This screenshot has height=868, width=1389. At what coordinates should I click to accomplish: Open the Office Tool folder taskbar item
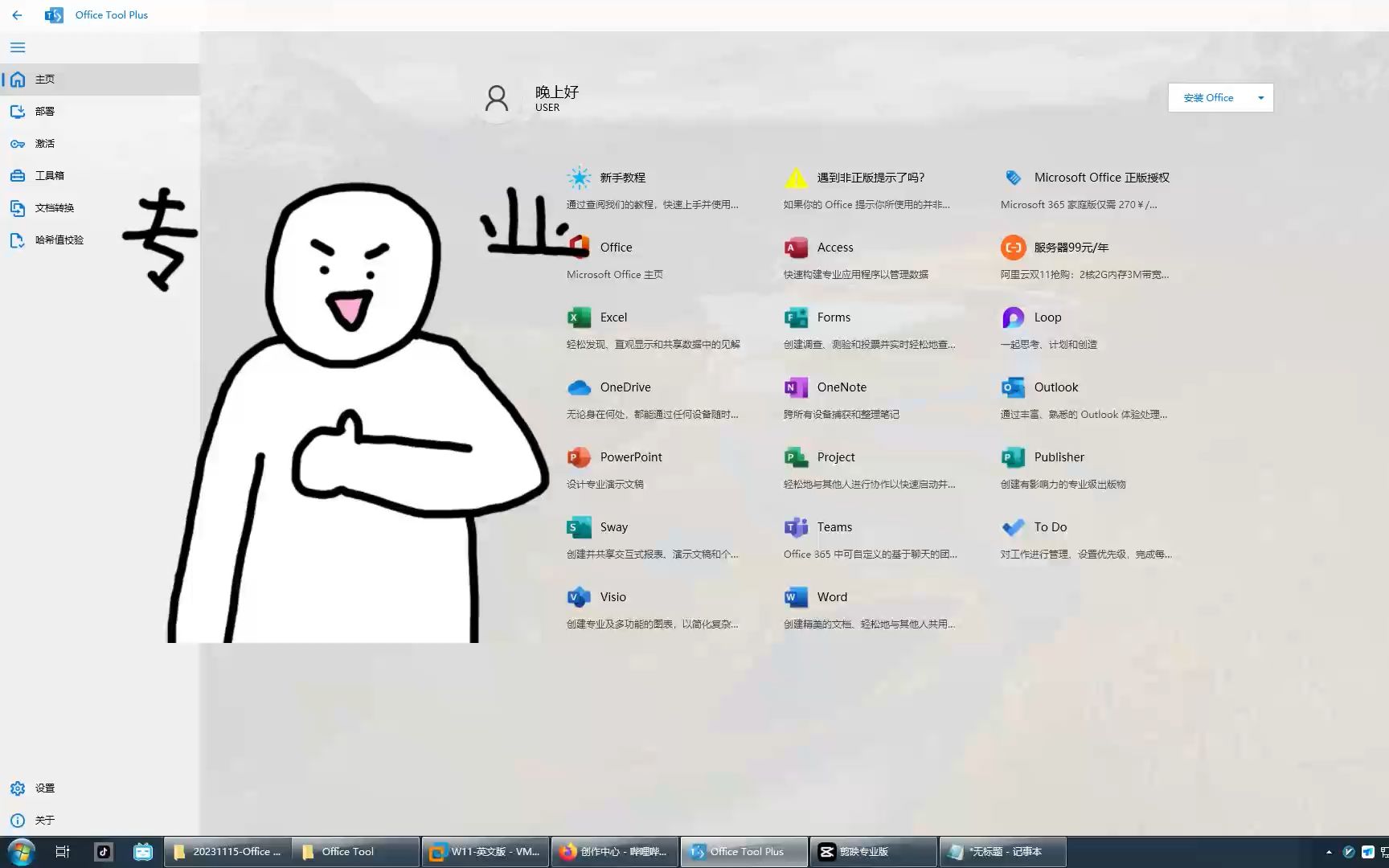point(355,852)
